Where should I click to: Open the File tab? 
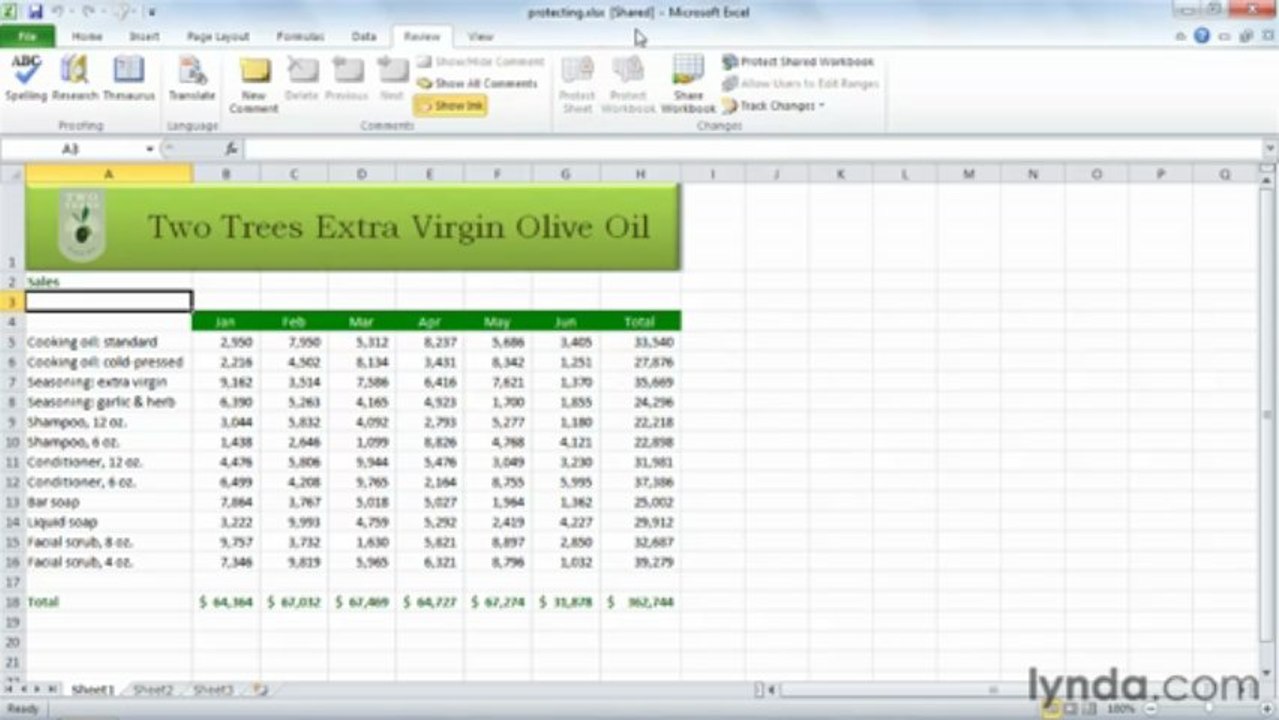tap(27, 36)
